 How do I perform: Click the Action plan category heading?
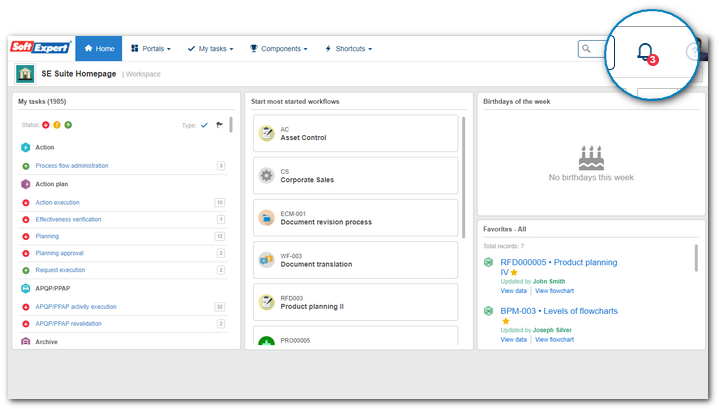pyautogui.click(x=52, y=184)
